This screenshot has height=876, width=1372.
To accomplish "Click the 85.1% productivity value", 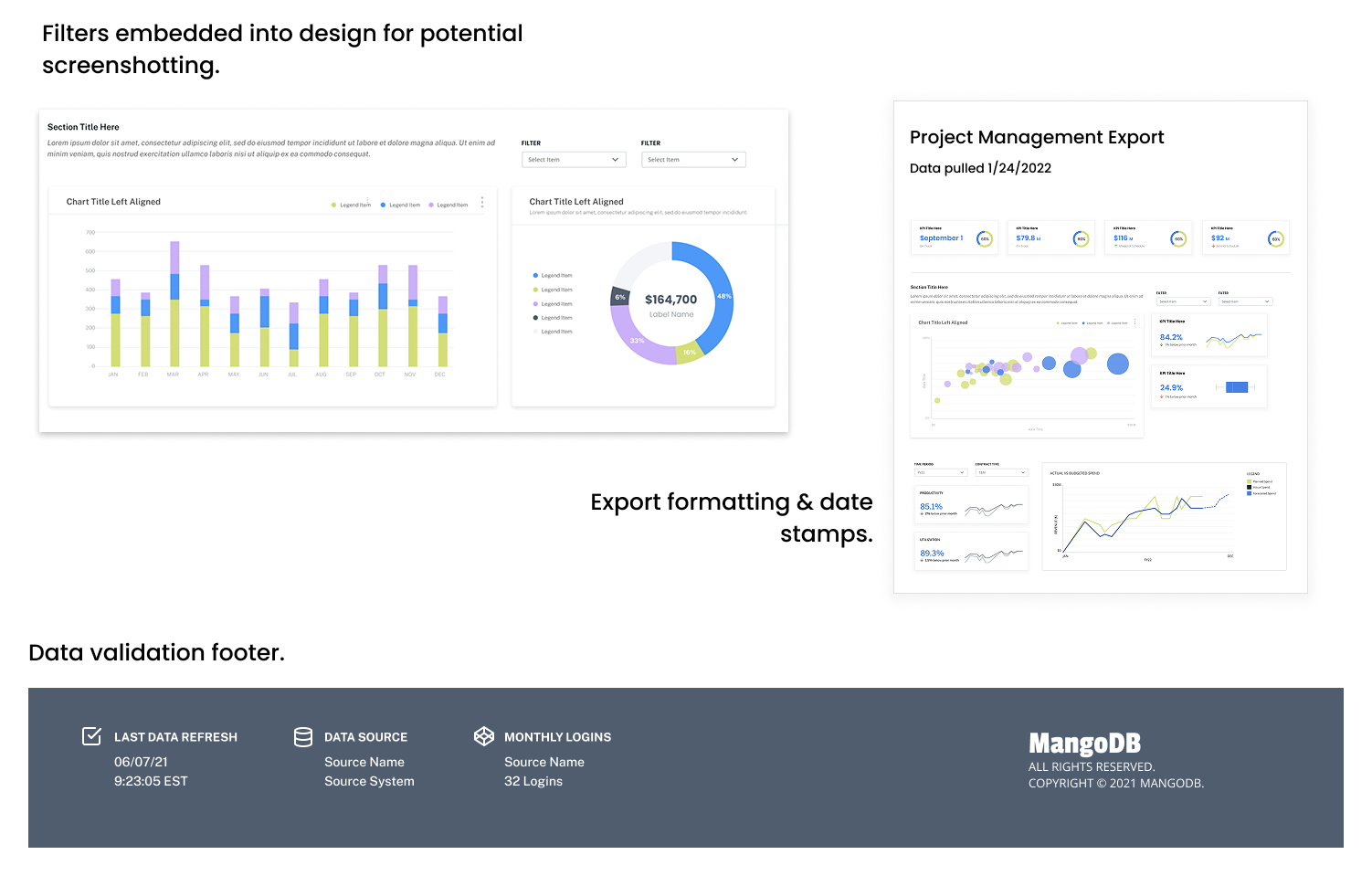I will point(931,506).
